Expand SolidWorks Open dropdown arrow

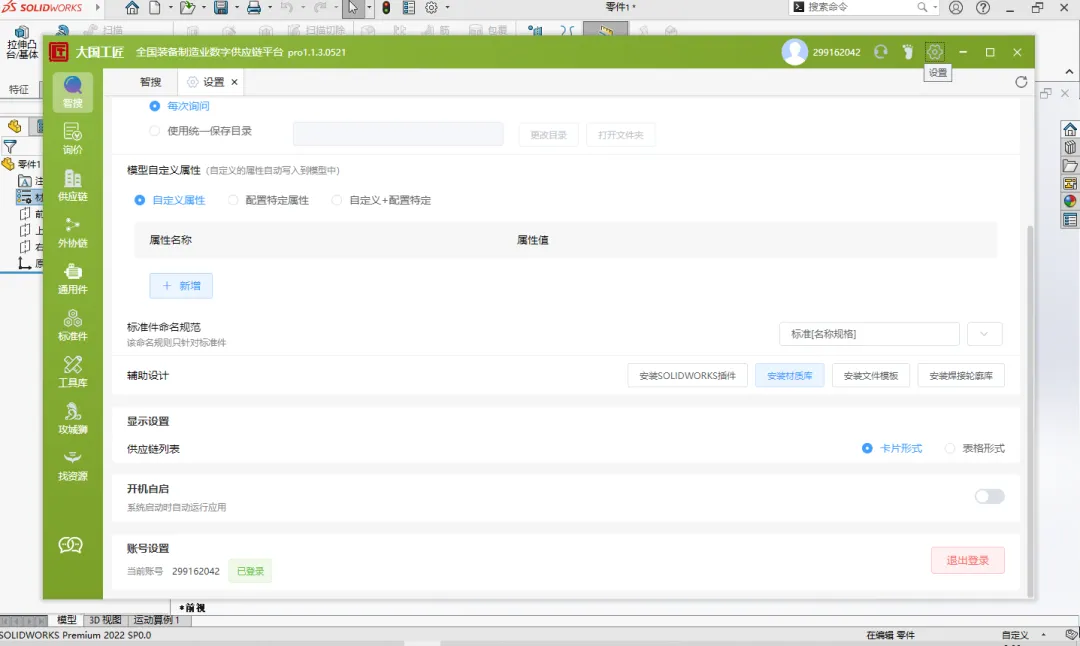point(204,8)
